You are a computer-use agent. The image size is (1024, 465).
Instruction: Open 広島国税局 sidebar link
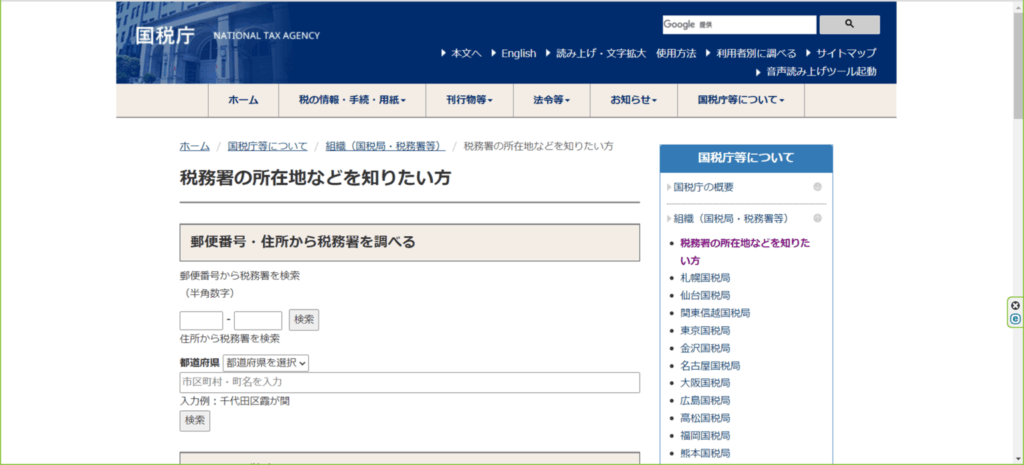tap(705, 400)
